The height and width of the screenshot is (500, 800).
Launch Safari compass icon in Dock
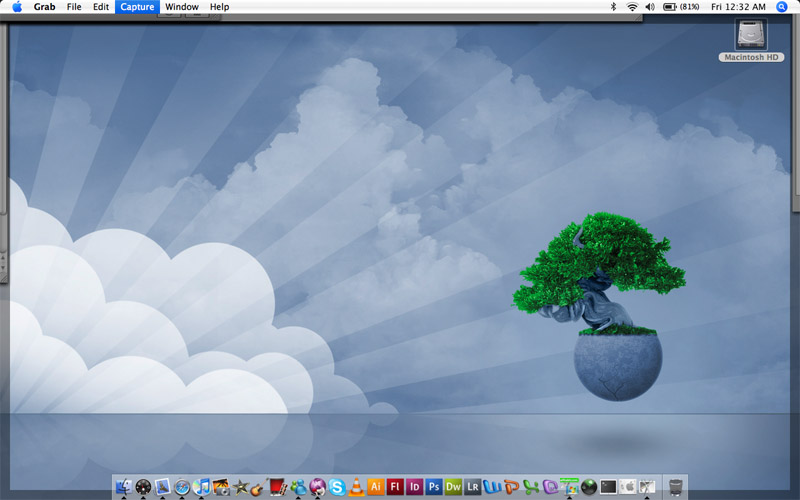182,487
